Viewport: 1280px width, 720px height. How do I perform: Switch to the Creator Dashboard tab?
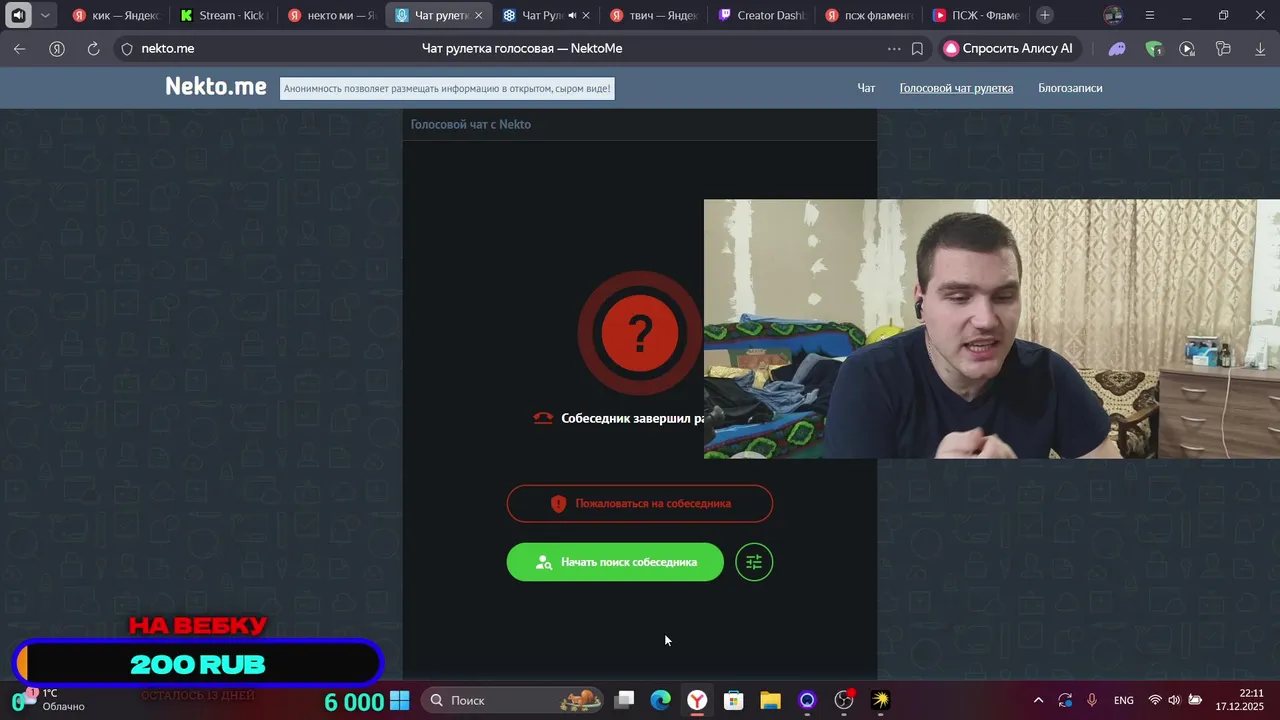pos(762,15)
